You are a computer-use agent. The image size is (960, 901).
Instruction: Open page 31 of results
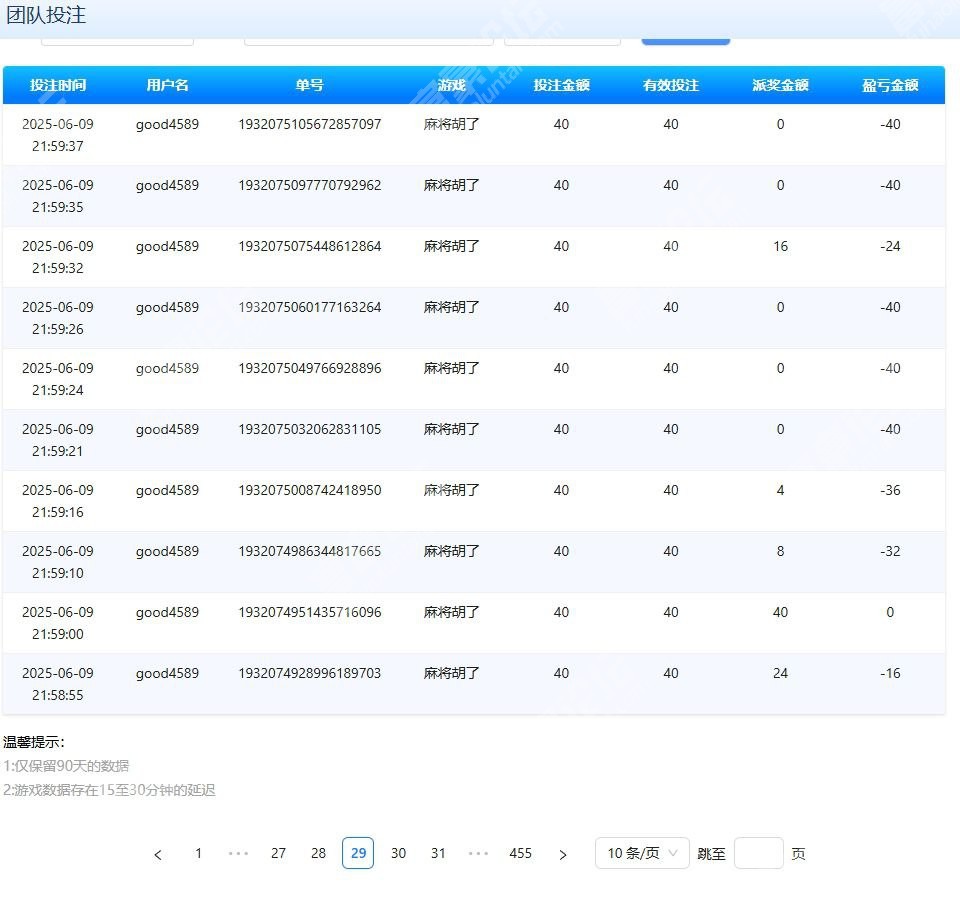point(438,853)
